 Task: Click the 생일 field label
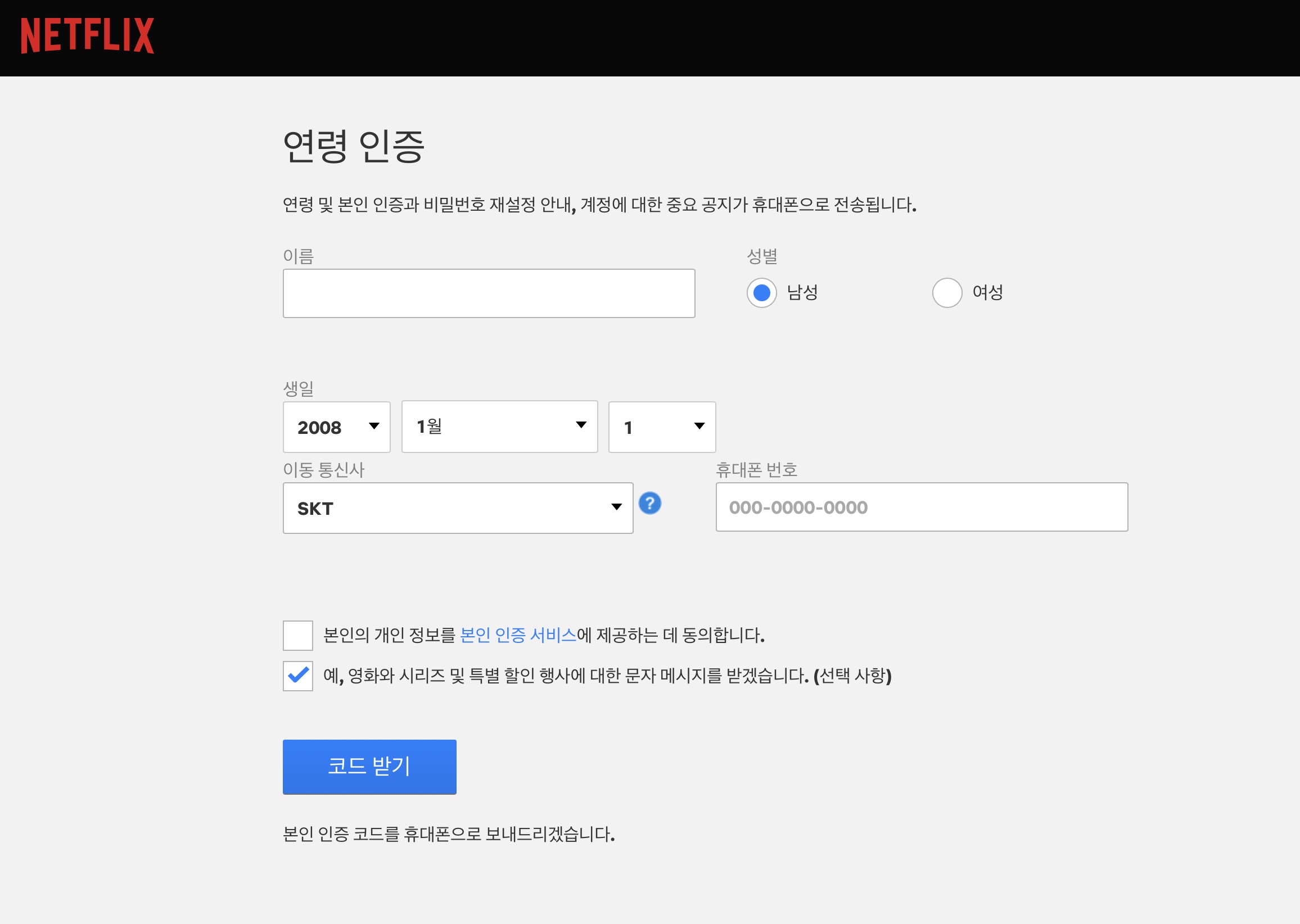[x=300, y=389]
